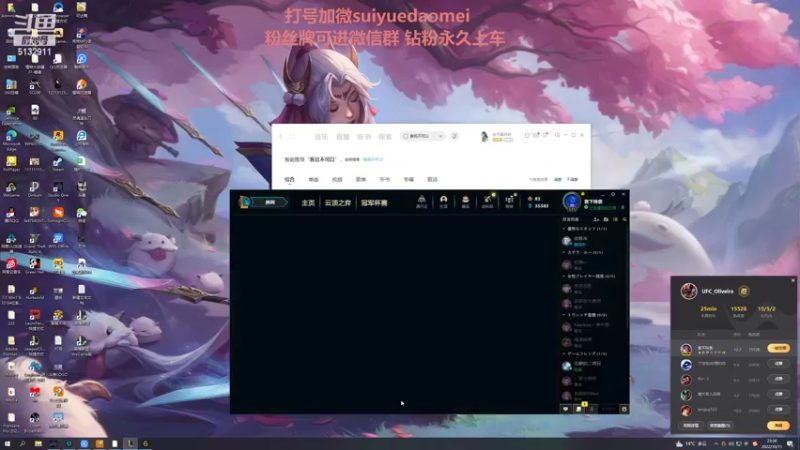
Task: Select 音乐 tab in music player
Action: click(x=321, y=137)
